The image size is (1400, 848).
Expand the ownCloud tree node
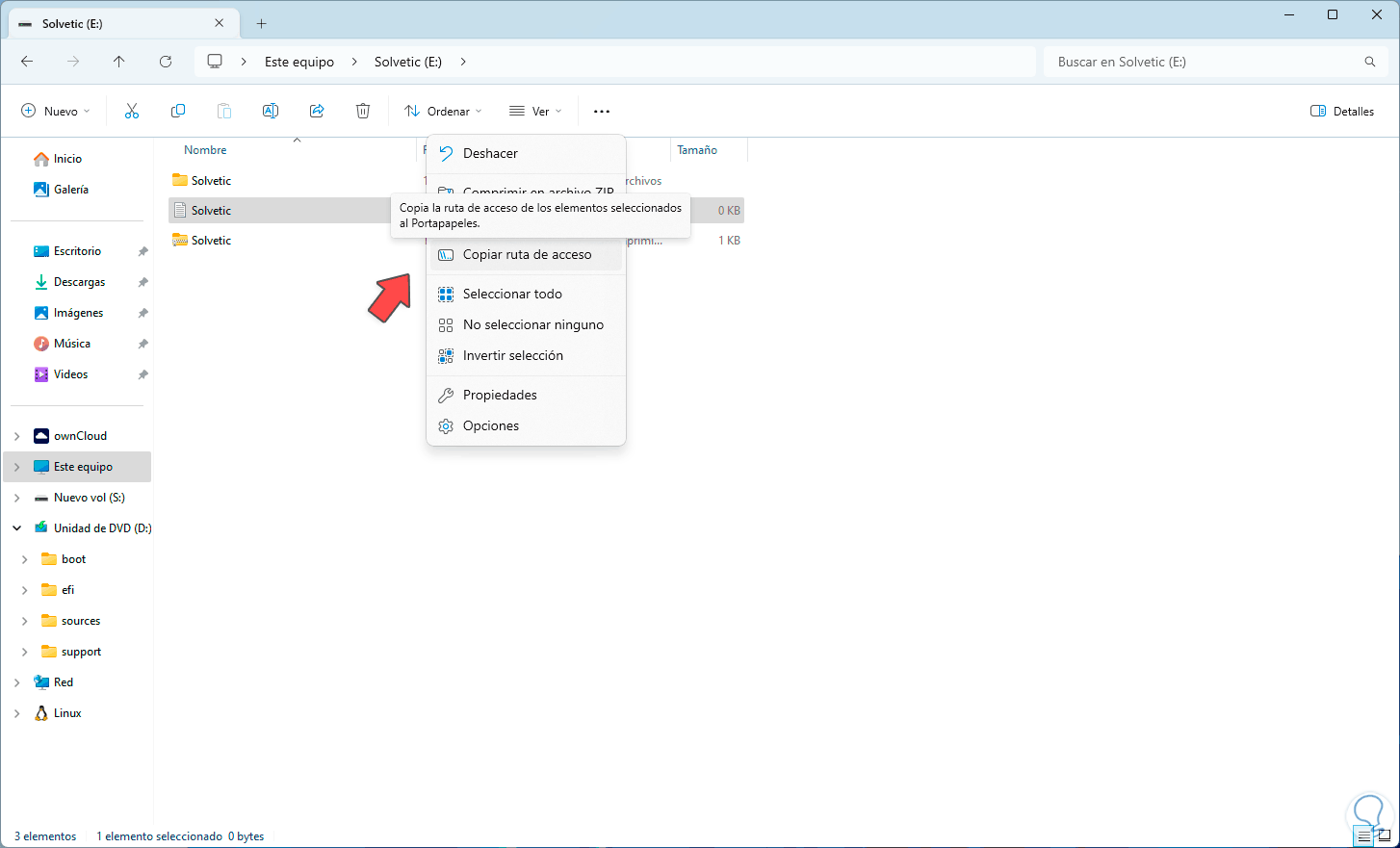tap(16, 436)
